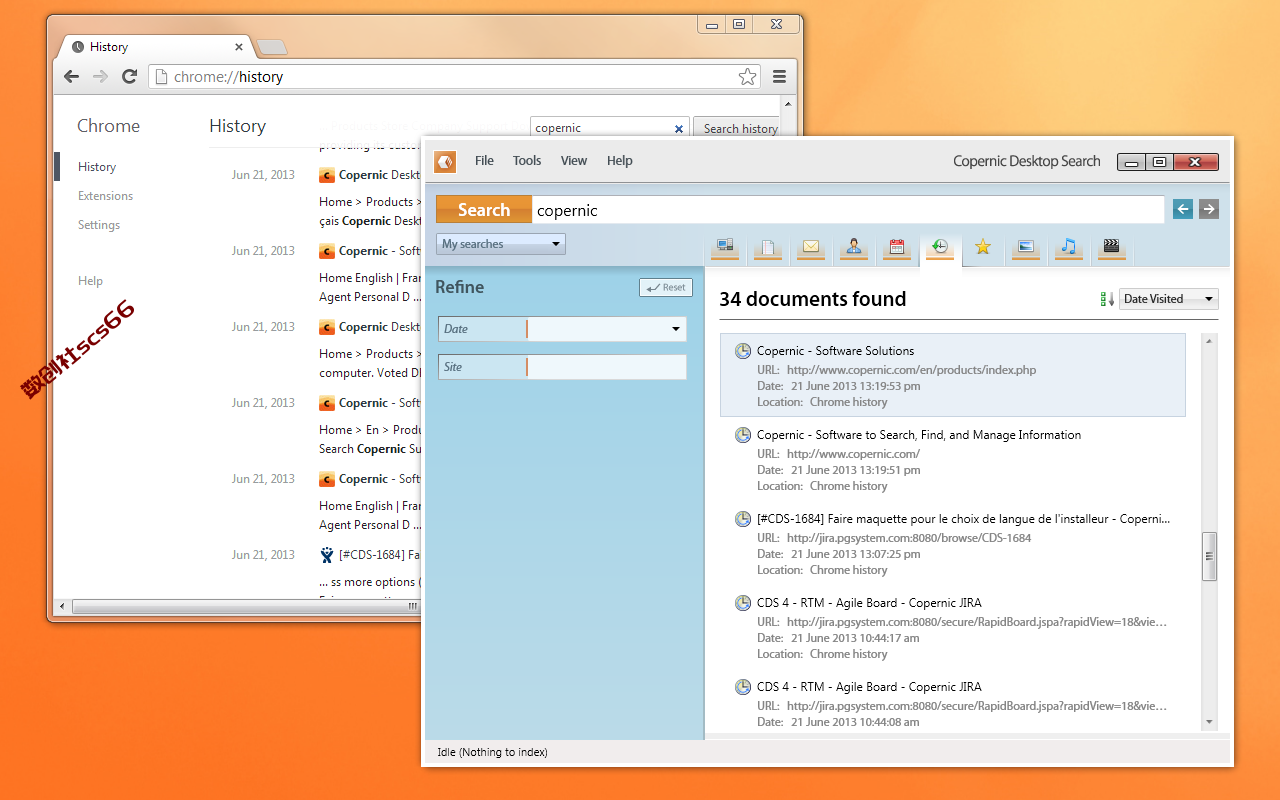Select the Pictures category icon
Image resolution: width=1280 pixels, height=800 pixels.
pyautogui.click(x=1025, y=248)
